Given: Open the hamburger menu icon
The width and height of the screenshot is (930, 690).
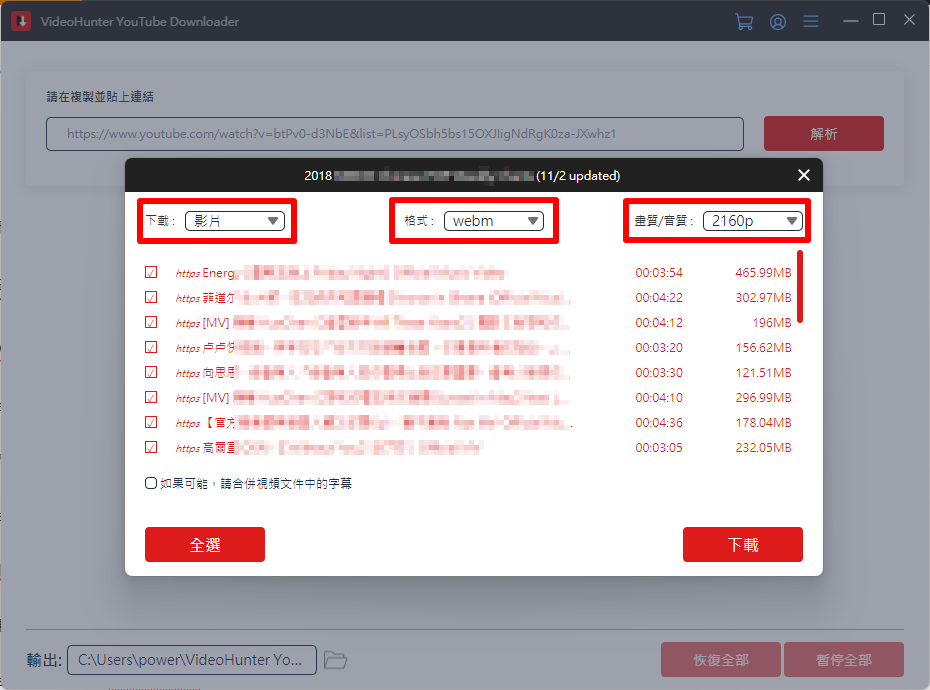Looking at the screenshot, I should (x=811, y=21).
